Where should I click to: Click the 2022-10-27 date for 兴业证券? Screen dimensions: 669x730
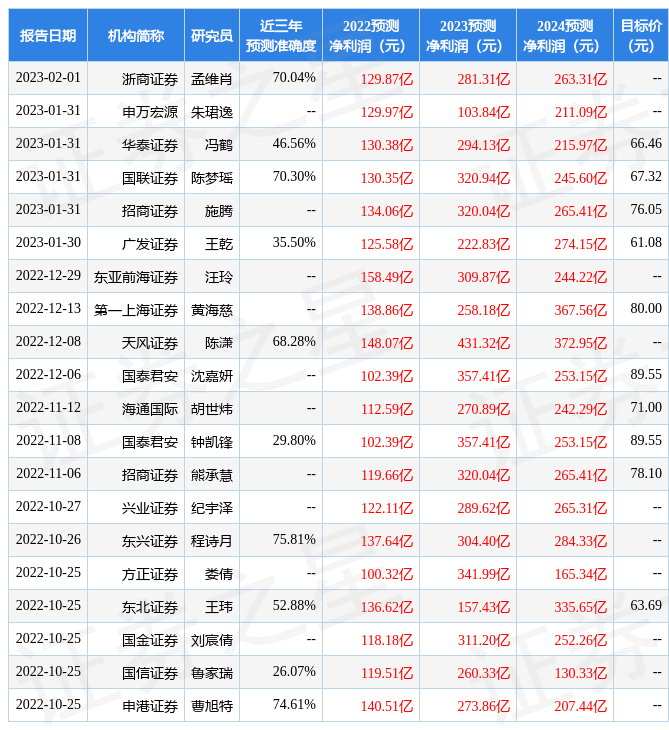pos(48,507)
